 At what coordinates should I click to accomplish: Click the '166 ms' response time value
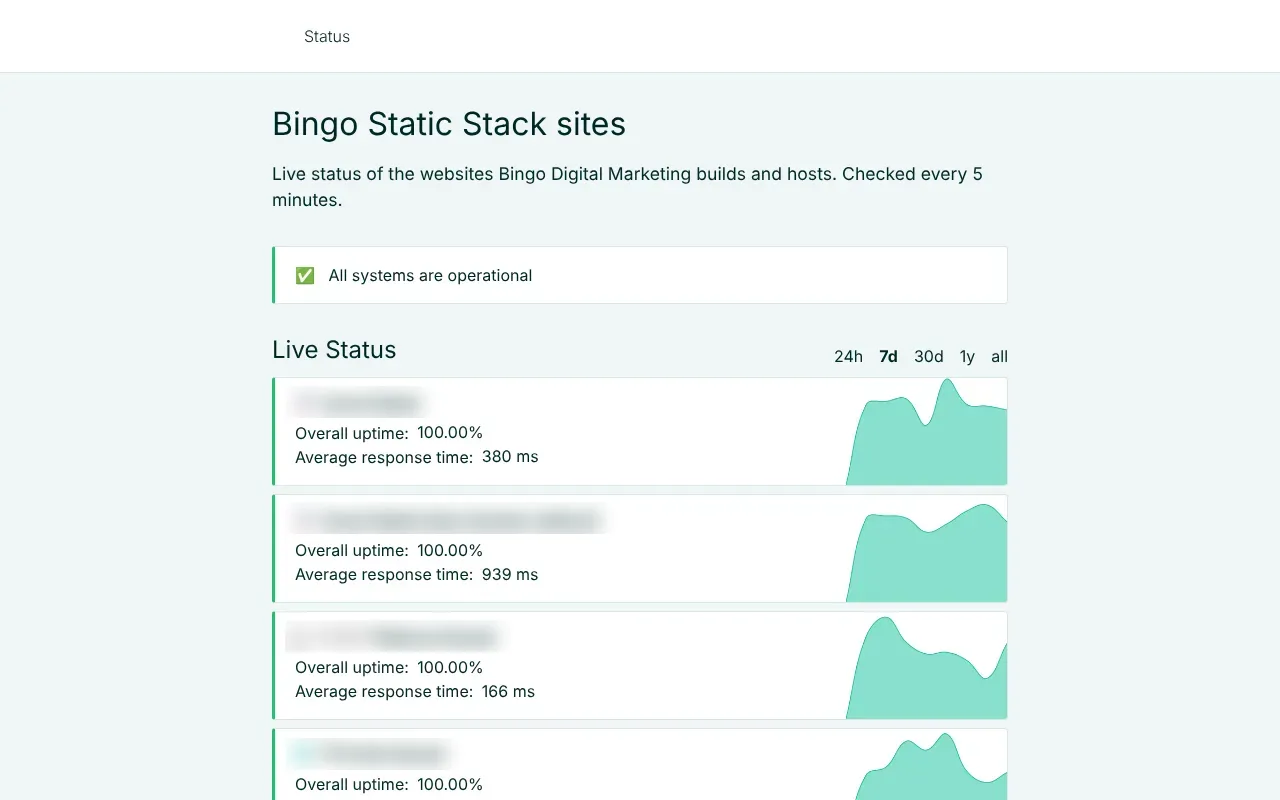point(508,691)
